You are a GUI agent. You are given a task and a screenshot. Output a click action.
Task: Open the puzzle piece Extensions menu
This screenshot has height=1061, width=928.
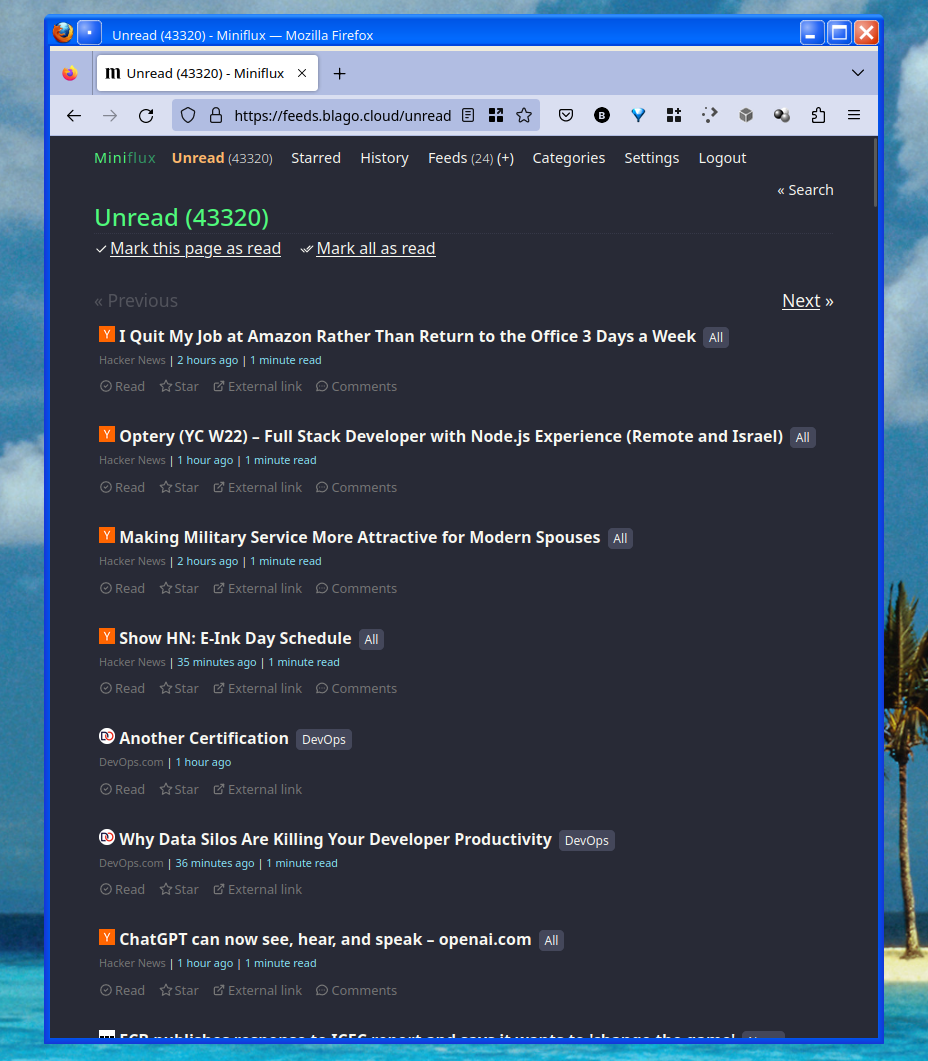click(818, 116)
